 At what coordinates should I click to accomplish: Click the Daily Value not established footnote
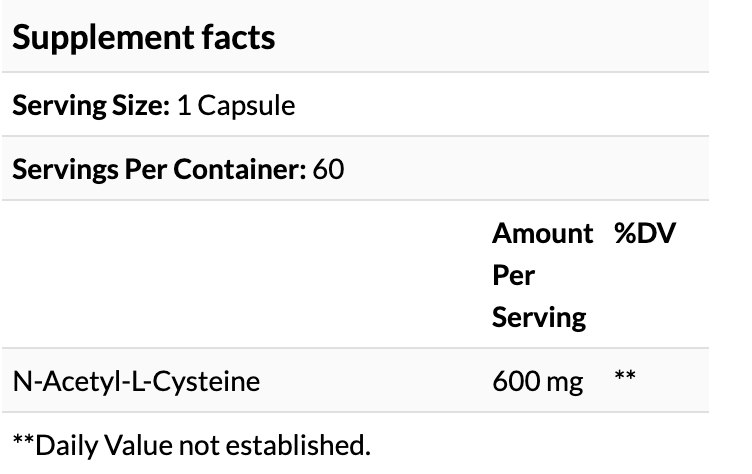click(192, 445)
